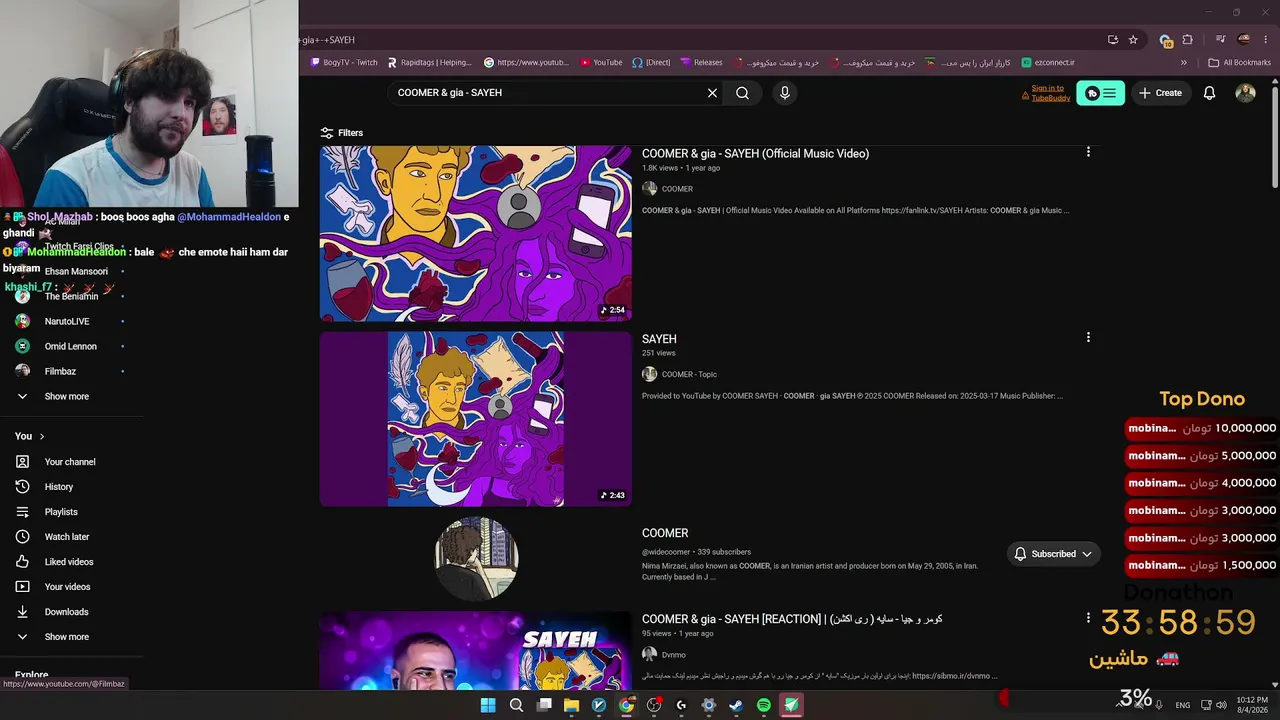Viewport: 1280px width, 720px height.
Task: Click the Chrome profile avatar in the toolbar
Action: click(x=1244, y=40)
